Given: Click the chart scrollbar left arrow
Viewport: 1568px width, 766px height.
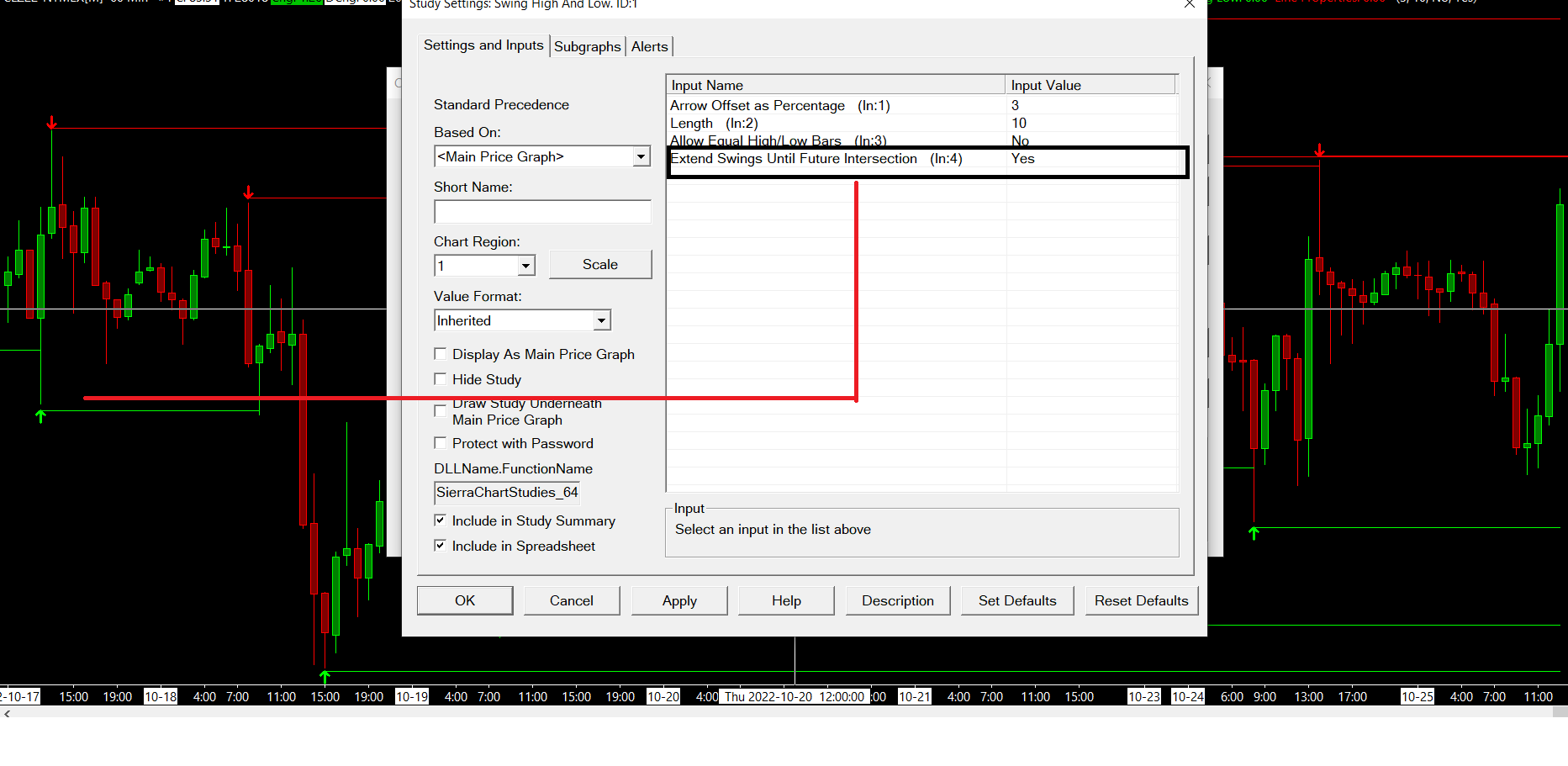Looking at the screenshot, I should coord(8,713).
